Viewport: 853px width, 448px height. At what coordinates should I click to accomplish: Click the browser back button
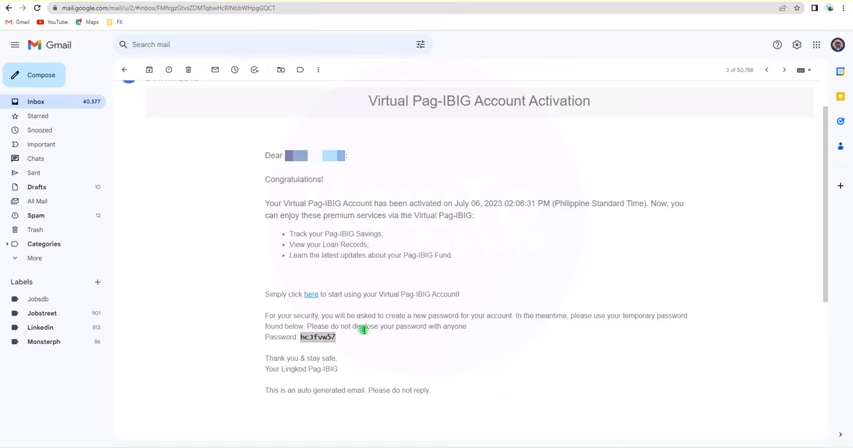click(9, 8)
